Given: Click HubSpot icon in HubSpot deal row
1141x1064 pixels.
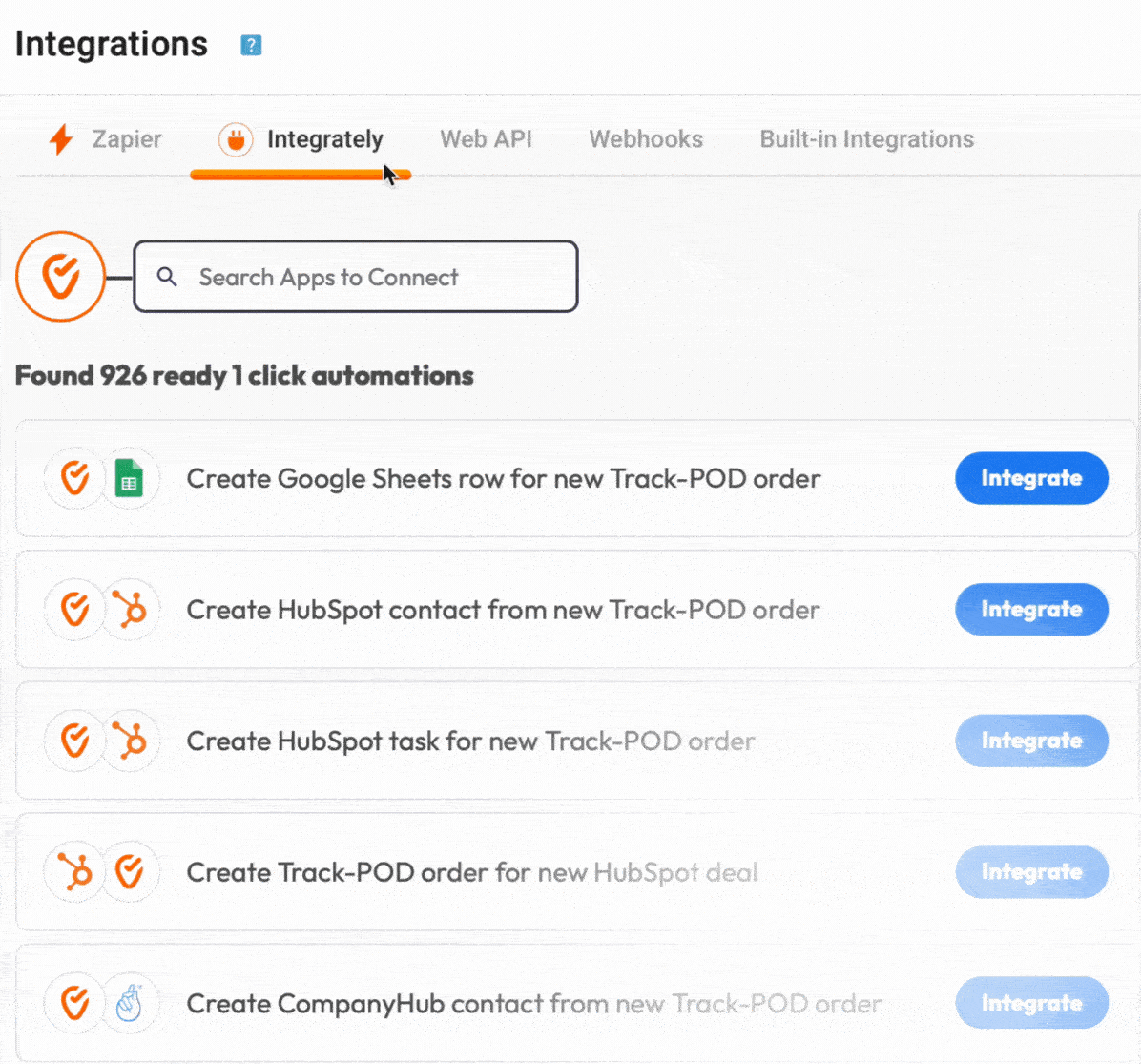Looking at the screenshot, I should click(75, 872).
